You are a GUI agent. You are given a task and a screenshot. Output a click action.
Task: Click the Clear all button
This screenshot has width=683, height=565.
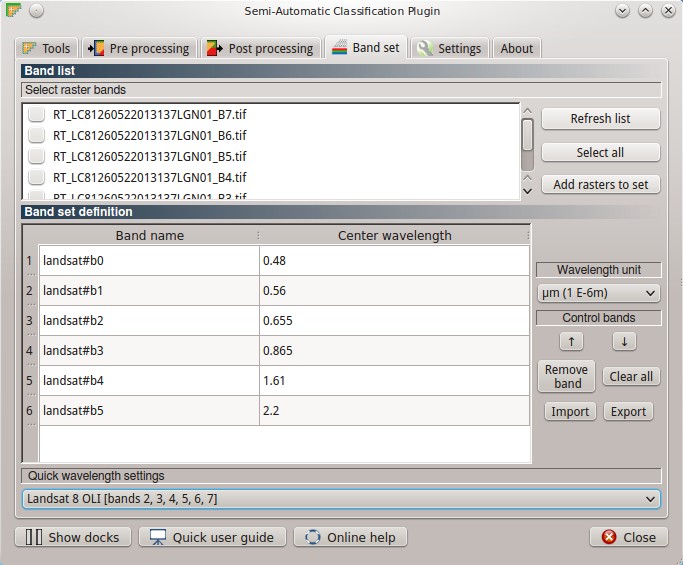[631, 376]
